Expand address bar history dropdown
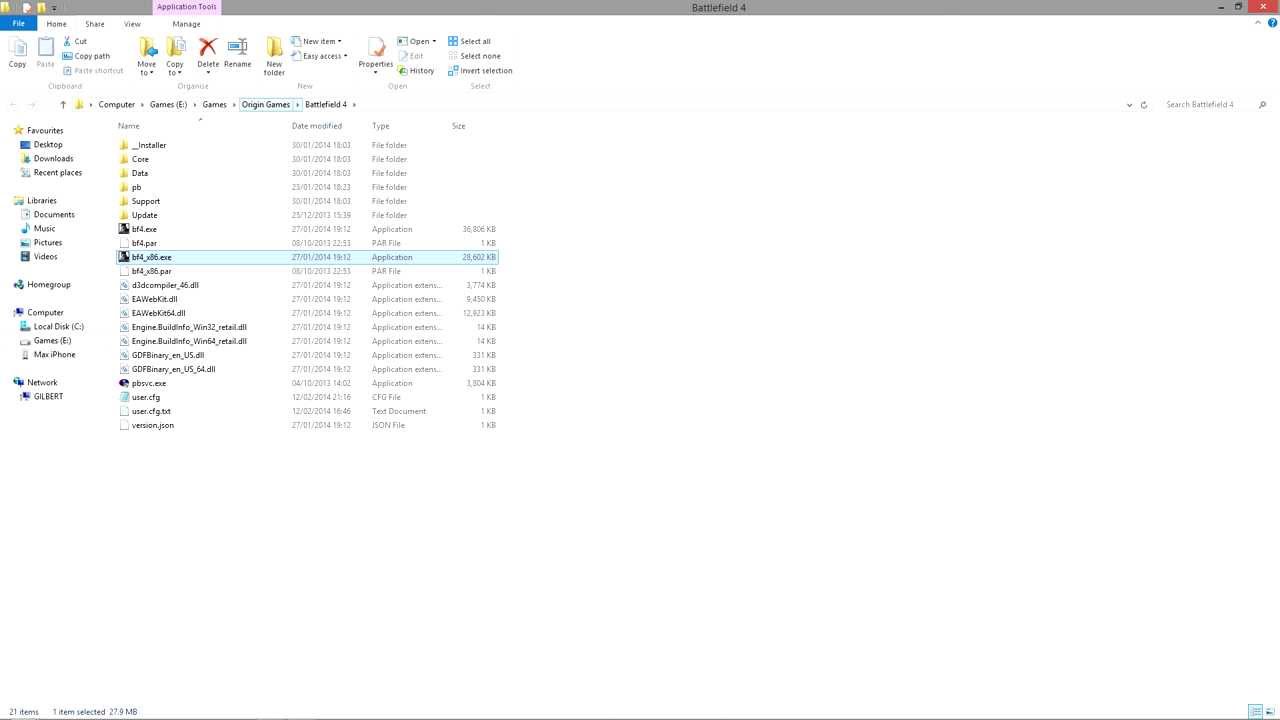 1129,104
